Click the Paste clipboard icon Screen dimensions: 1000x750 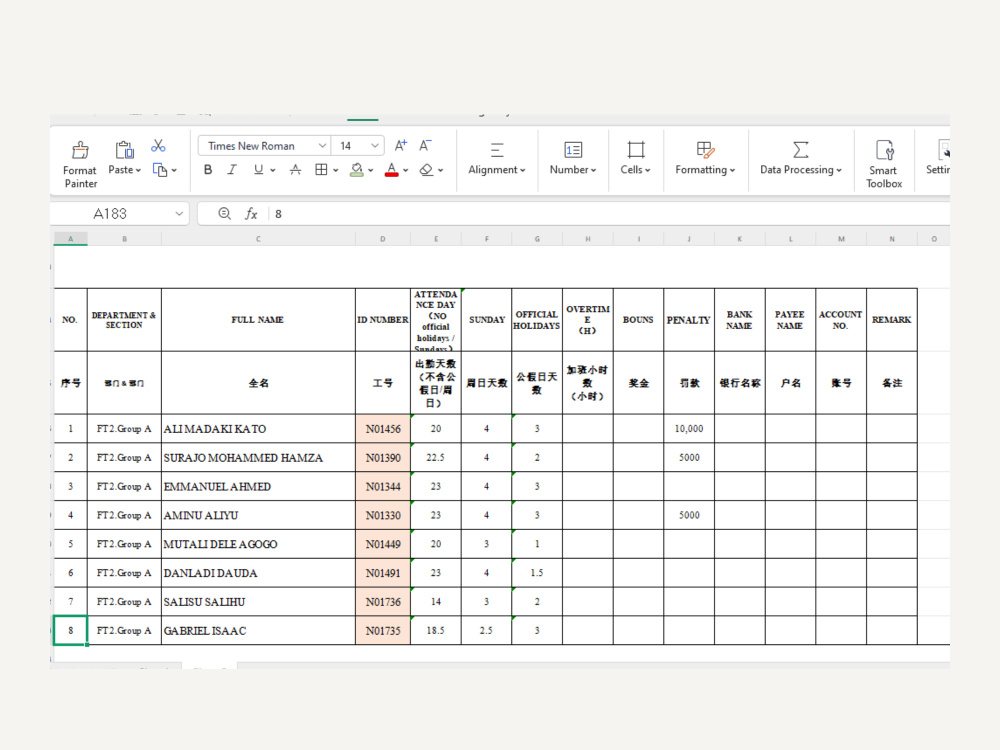tap(124, 150)
